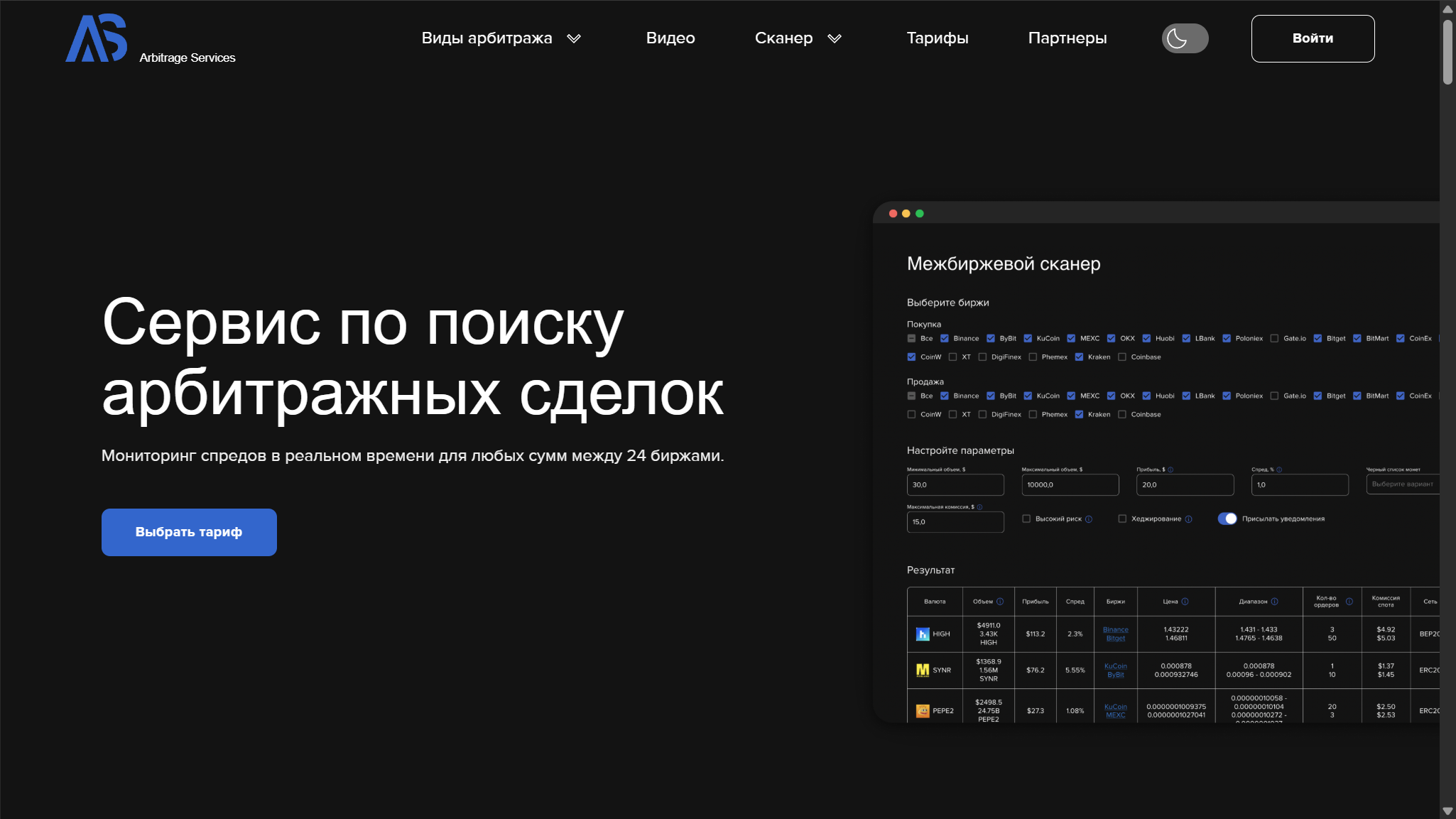Click the info icon in Цена column header
This screenshot has height=819, width=1456.
pos(1185,602)
